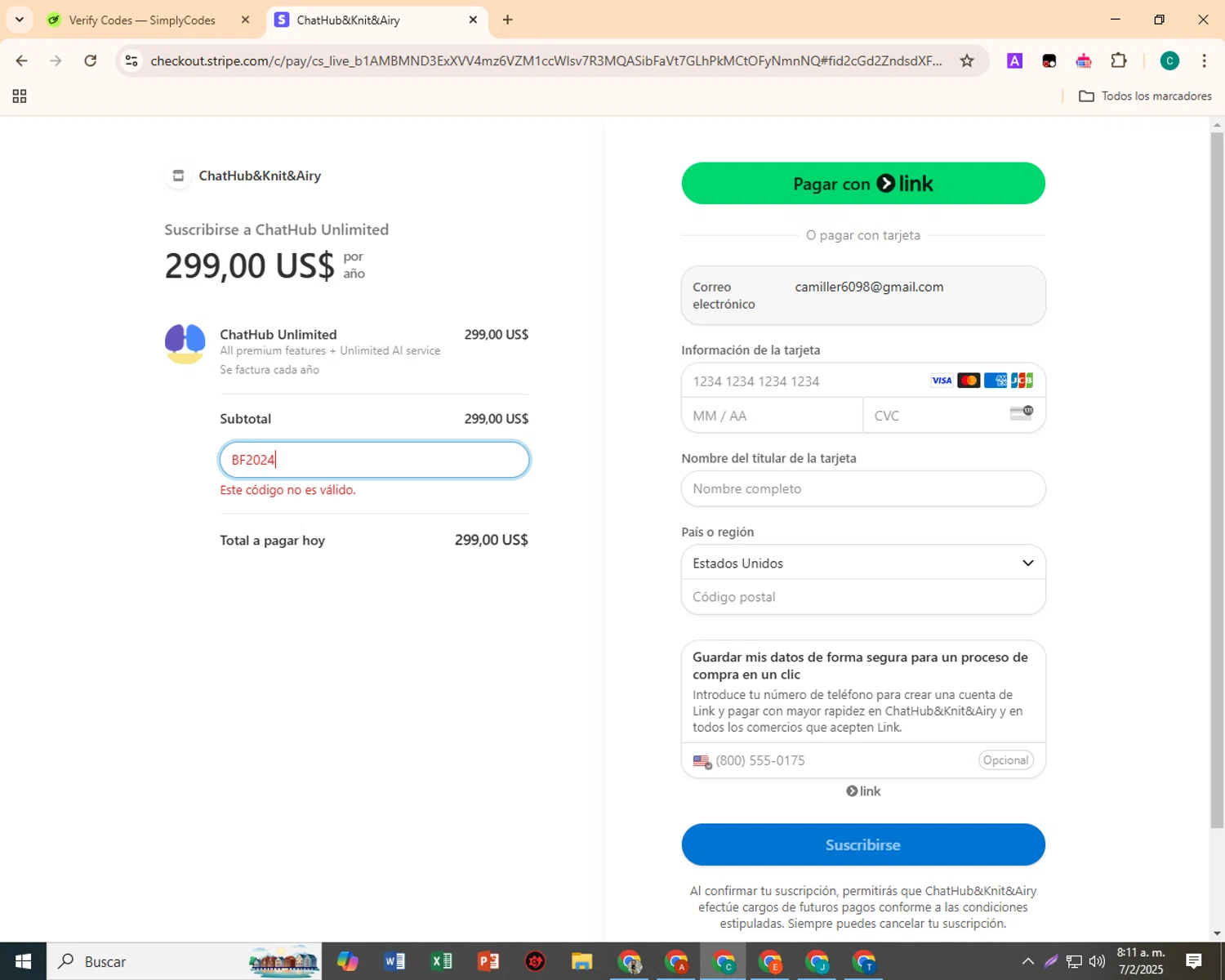Open the network icon in system tray
This screenshot has width=1225, height=980.
click(1074, 961)
